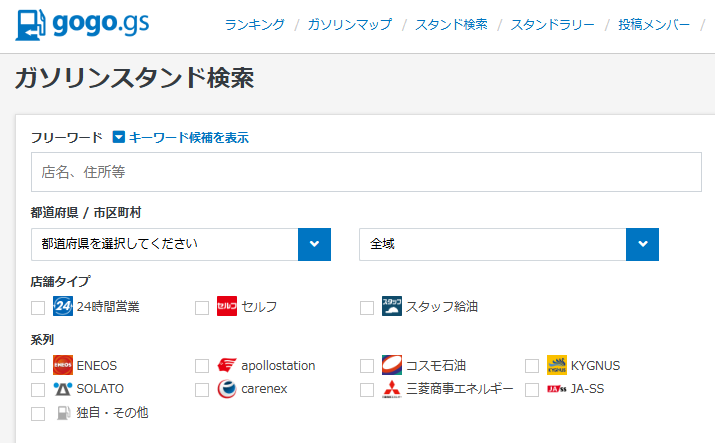Viewport: 715px width, 443px height.
Task: Open the 全域 city area dropdown
Action: point(508,244)
